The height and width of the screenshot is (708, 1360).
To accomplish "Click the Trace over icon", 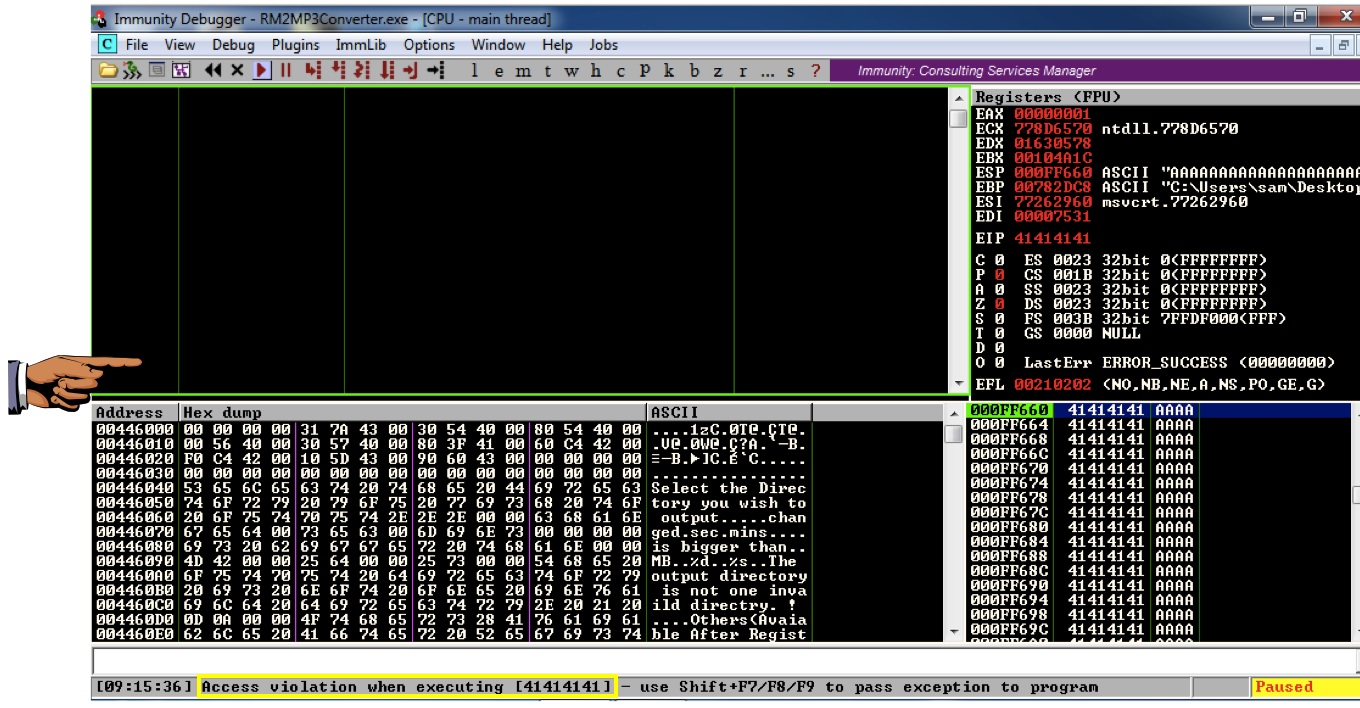I will tap(386, 70).
